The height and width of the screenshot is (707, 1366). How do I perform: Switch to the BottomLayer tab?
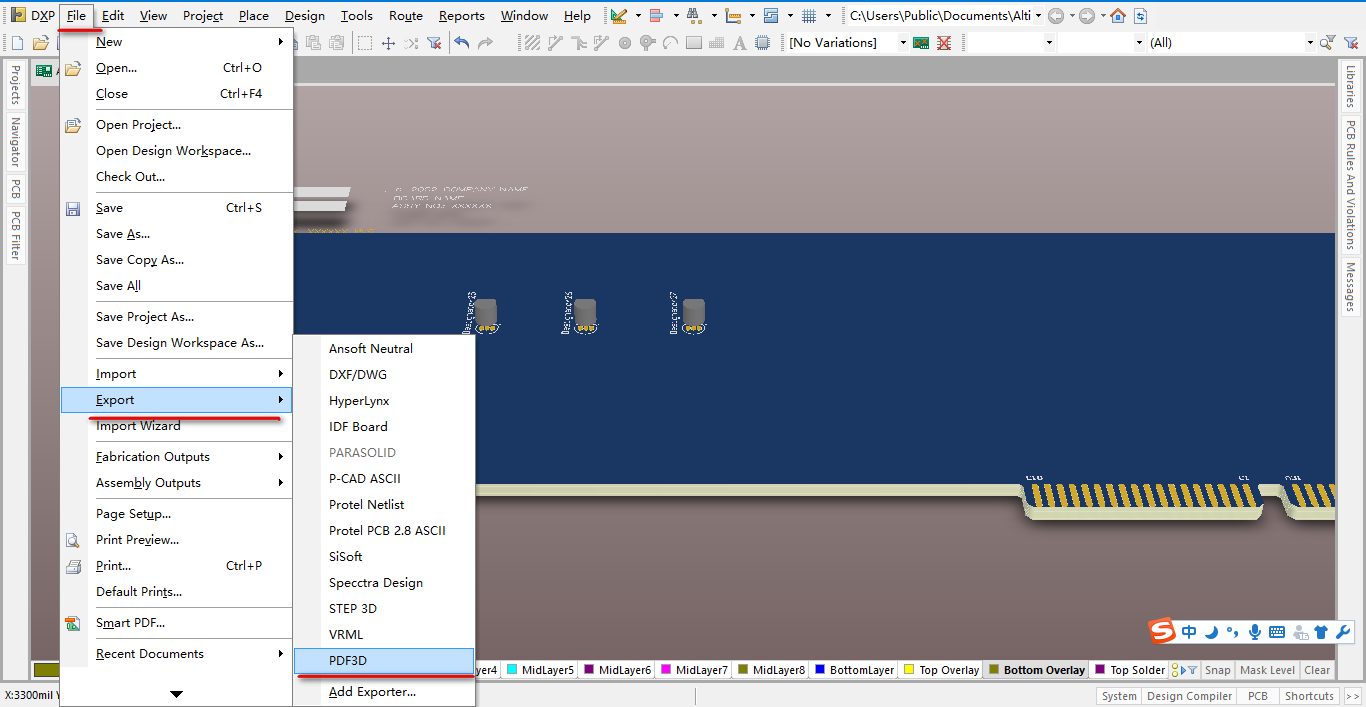pyautogui.click(x=853, y=670)
